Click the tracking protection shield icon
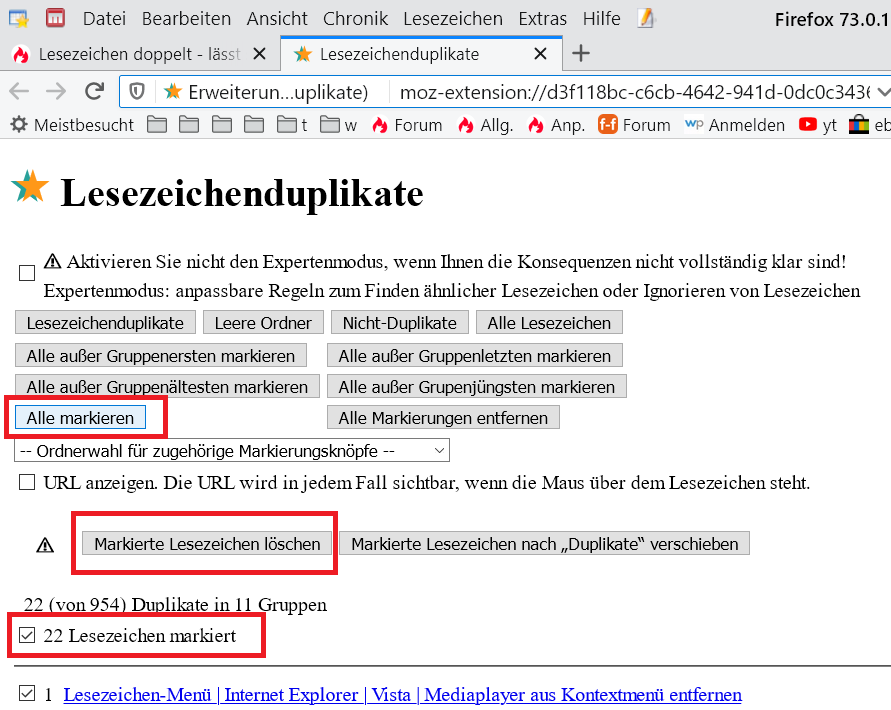The image size is (891, 710). point(138,92)
